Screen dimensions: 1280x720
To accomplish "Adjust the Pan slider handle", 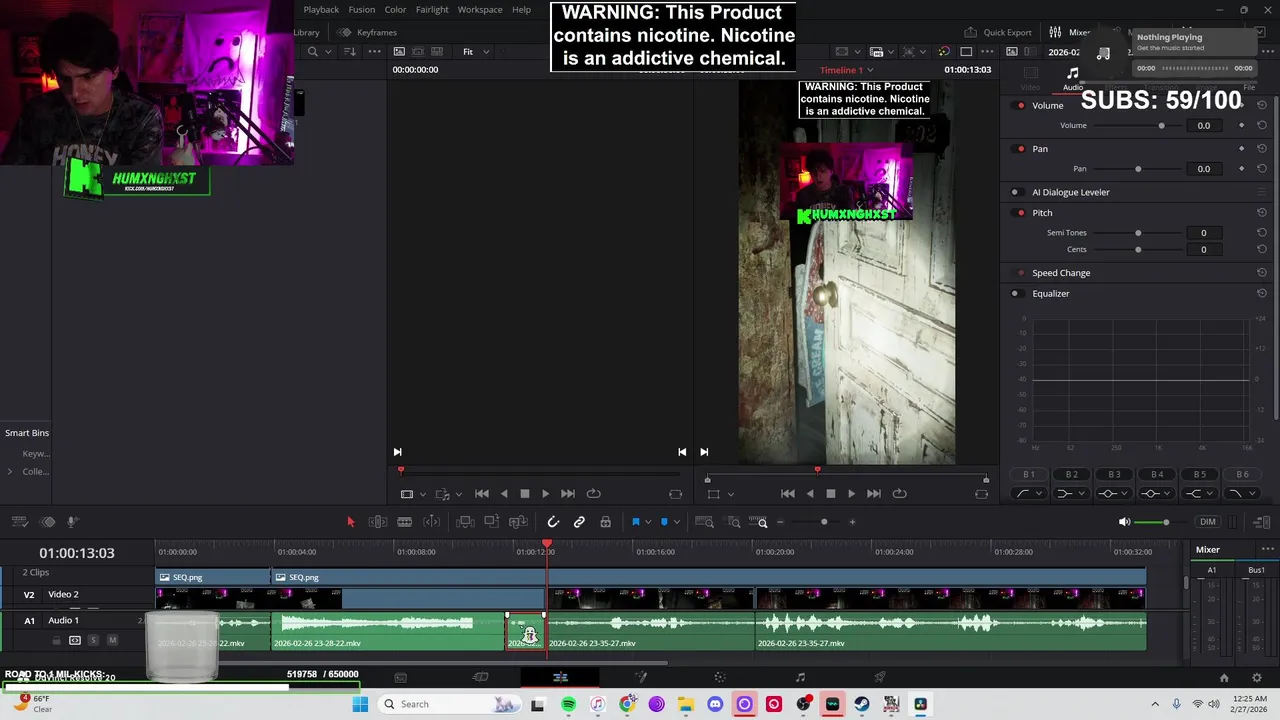I will [x=1138, y=169].
